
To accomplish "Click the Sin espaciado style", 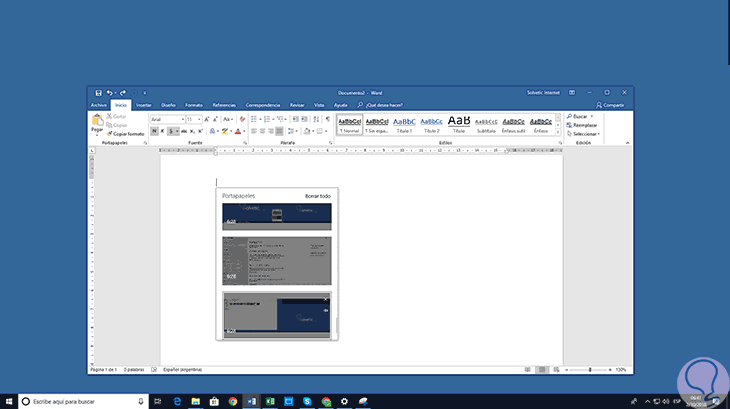I will [377, 124].
